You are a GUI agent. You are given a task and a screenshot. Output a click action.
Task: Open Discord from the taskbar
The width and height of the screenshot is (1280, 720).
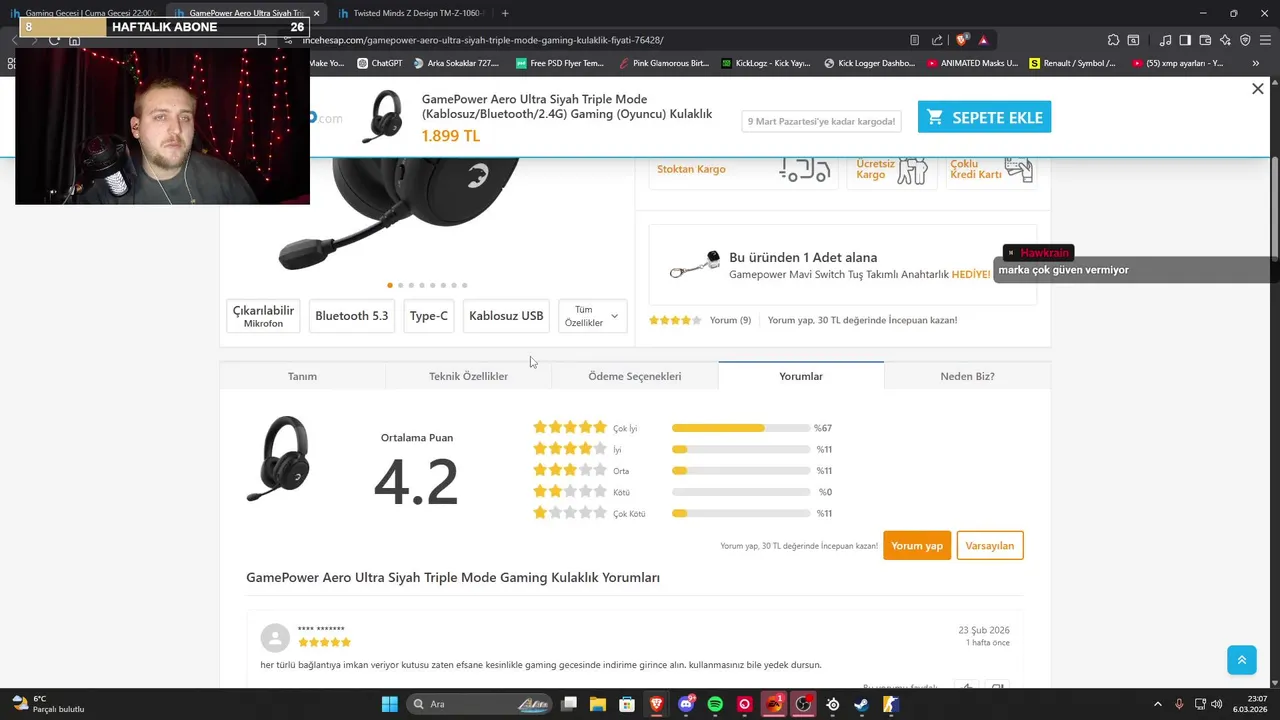686,704
